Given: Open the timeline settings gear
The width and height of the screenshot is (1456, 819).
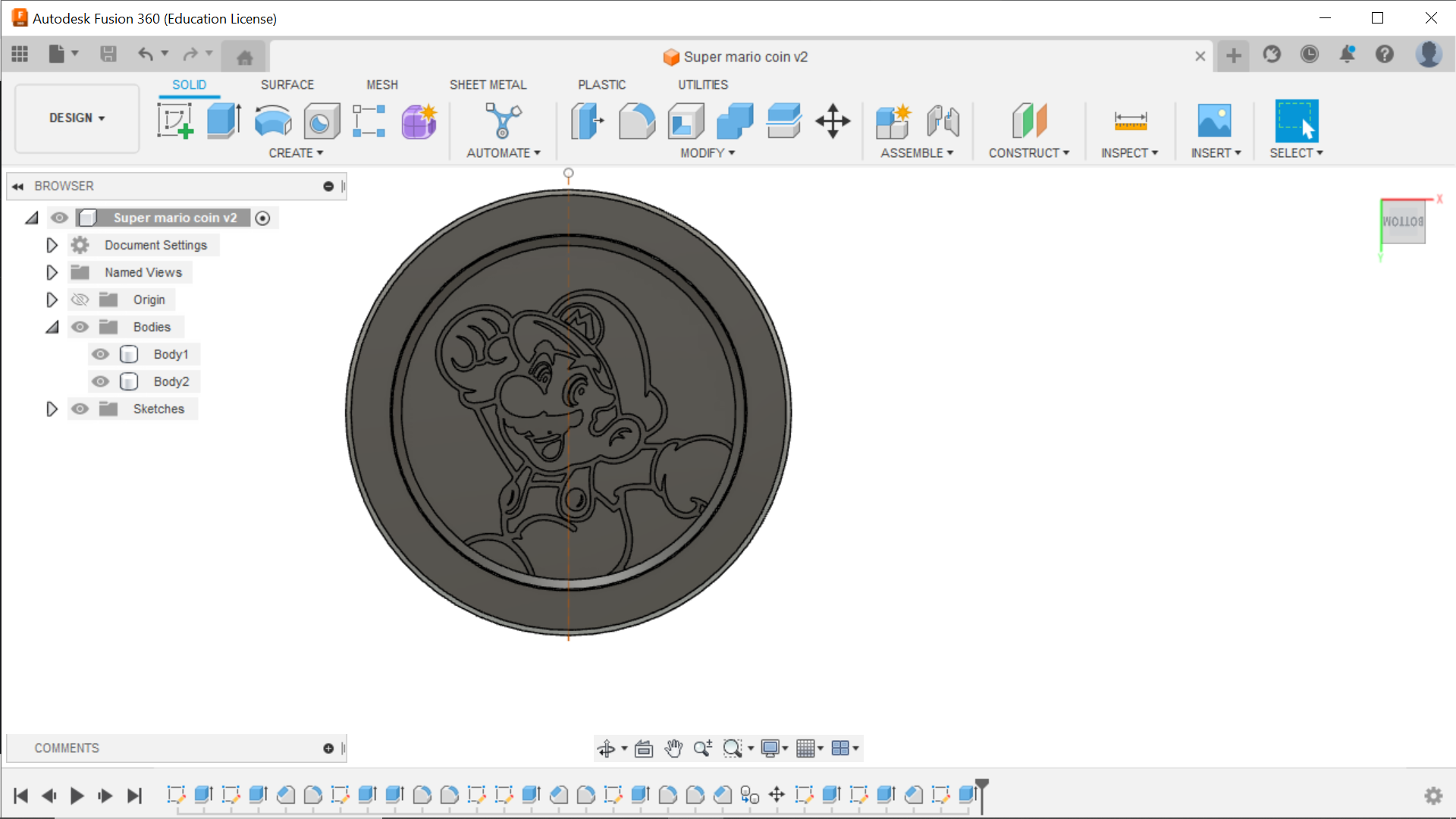Looking at the screenshot, I should (1433, 795).
